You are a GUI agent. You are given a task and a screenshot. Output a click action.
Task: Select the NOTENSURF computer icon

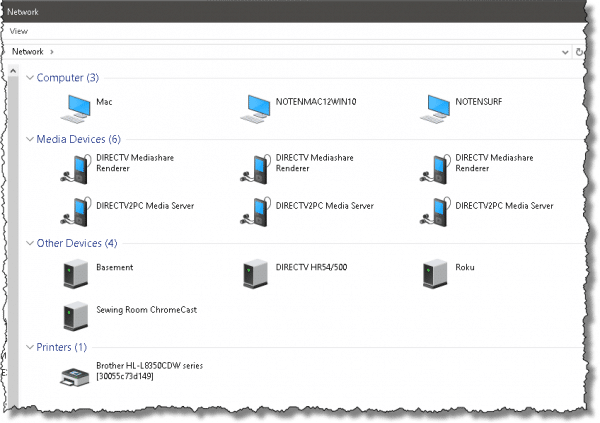tap(435, 109)
